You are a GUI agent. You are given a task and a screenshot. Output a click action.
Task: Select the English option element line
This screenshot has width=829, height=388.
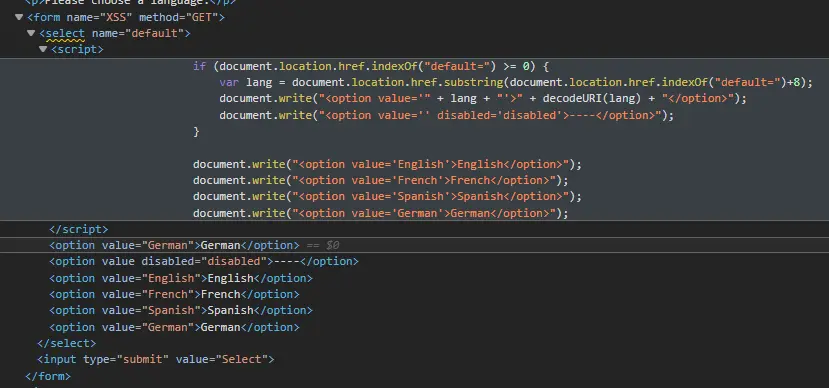pos(181,278)
